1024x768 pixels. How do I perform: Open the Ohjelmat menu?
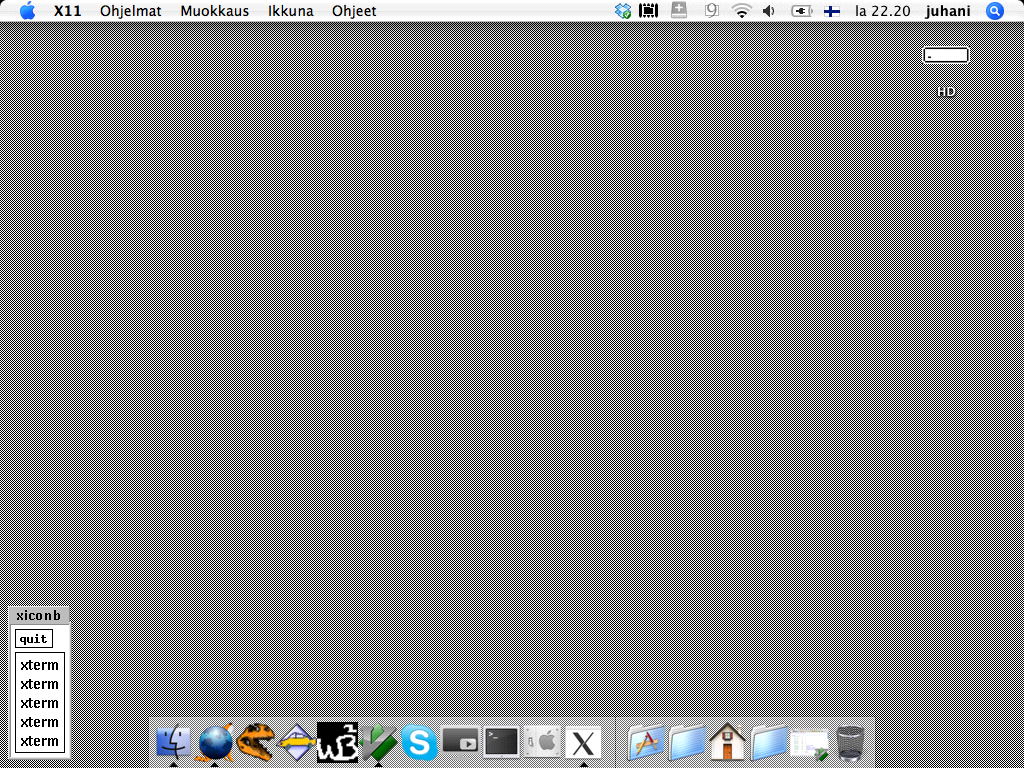point(131,11)
